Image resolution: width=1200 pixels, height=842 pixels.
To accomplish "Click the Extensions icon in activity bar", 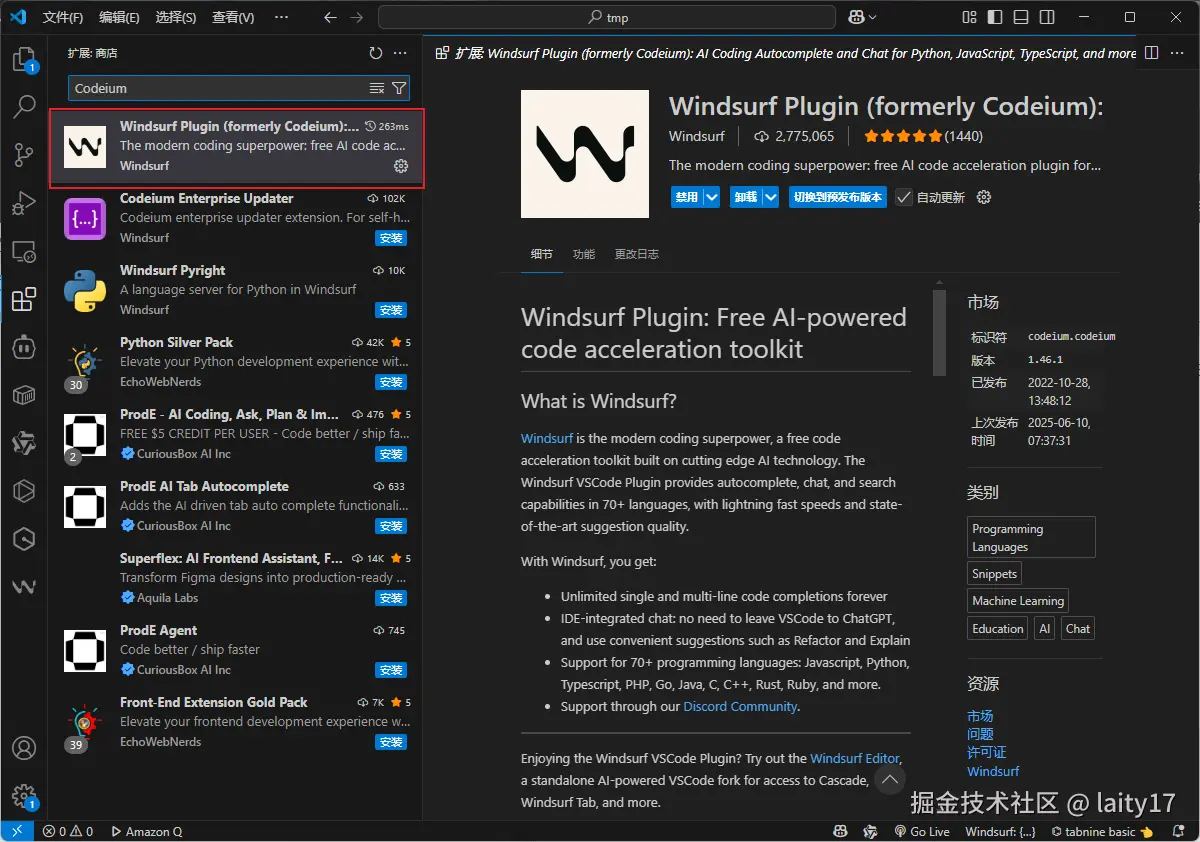I will tap(24, 299).
